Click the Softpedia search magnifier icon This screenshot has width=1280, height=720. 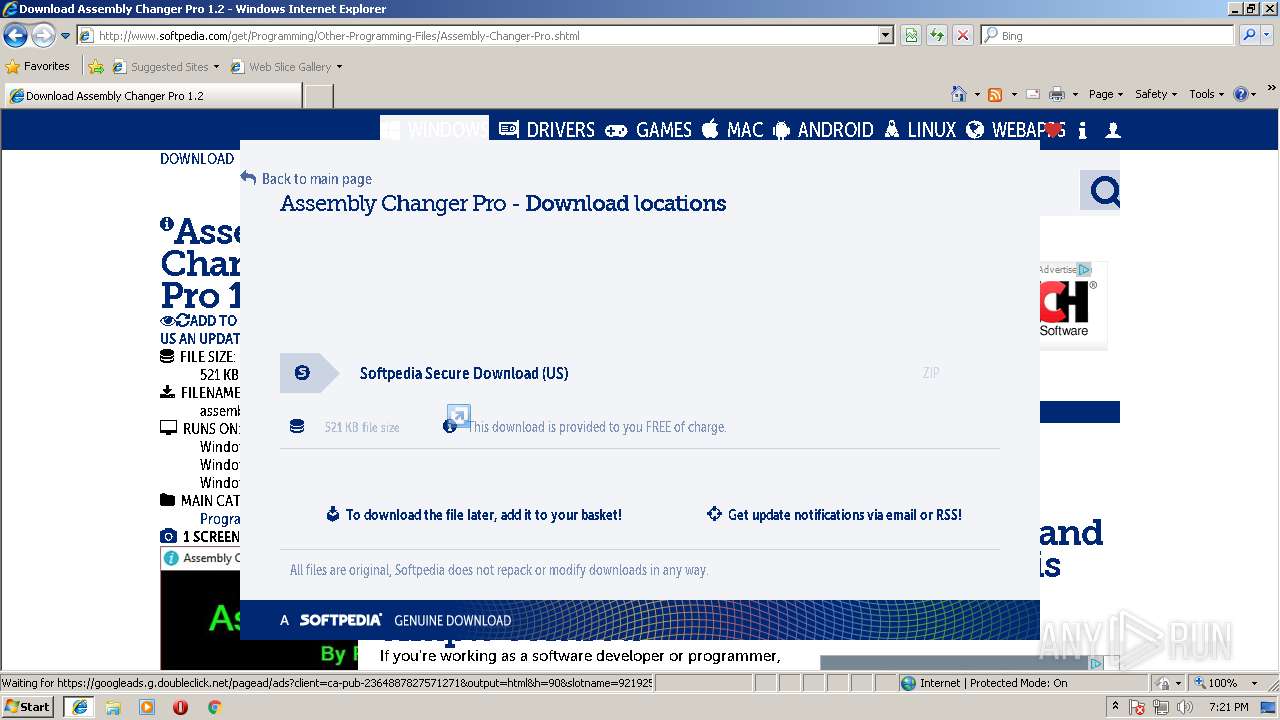click(1103, 190)
